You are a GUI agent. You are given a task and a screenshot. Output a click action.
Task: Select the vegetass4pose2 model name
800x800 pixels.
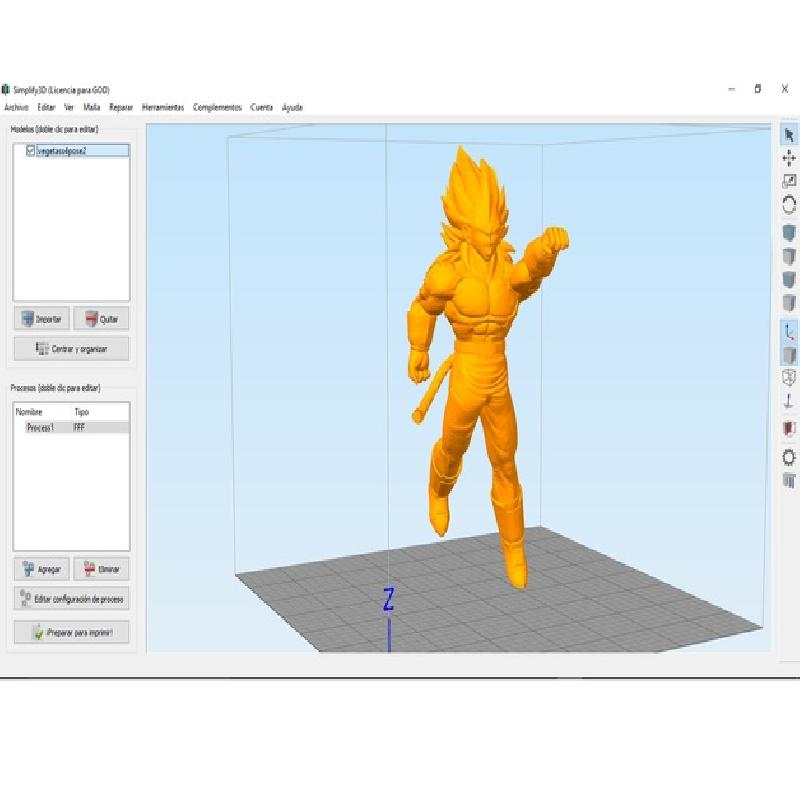[x=62, y=151]
